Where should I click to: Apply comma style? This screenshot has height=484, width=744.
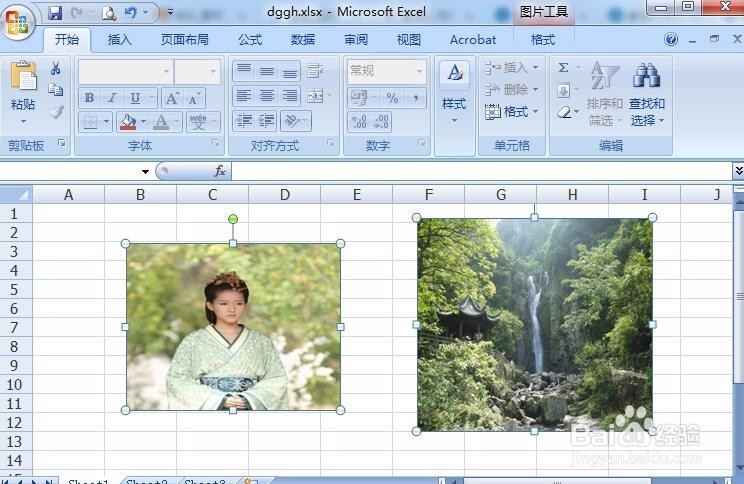[x=416, y=98]
